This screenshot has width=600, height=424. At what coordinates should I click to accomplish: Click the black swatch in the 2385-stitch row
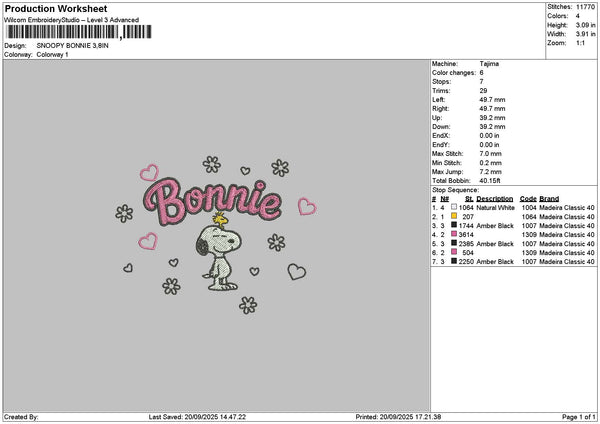click(454, 243)
